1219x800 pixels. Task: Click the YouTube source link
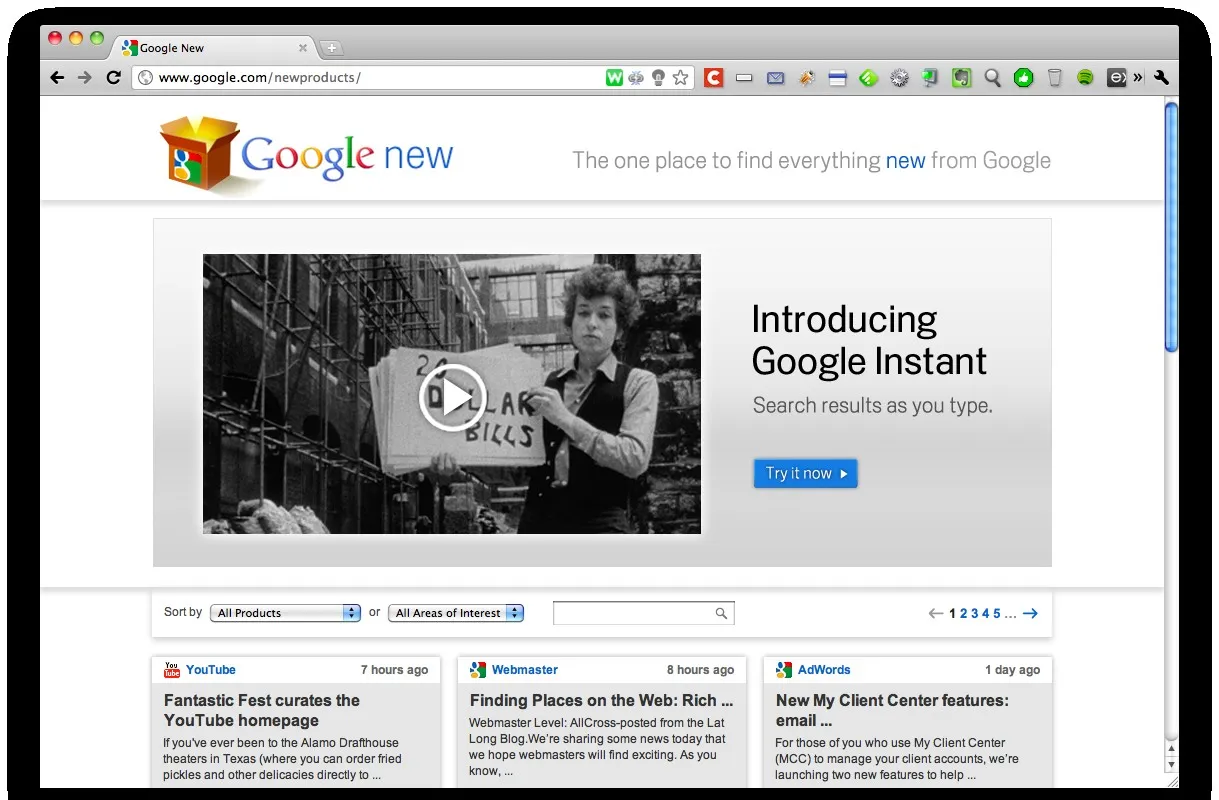(211, 670)
